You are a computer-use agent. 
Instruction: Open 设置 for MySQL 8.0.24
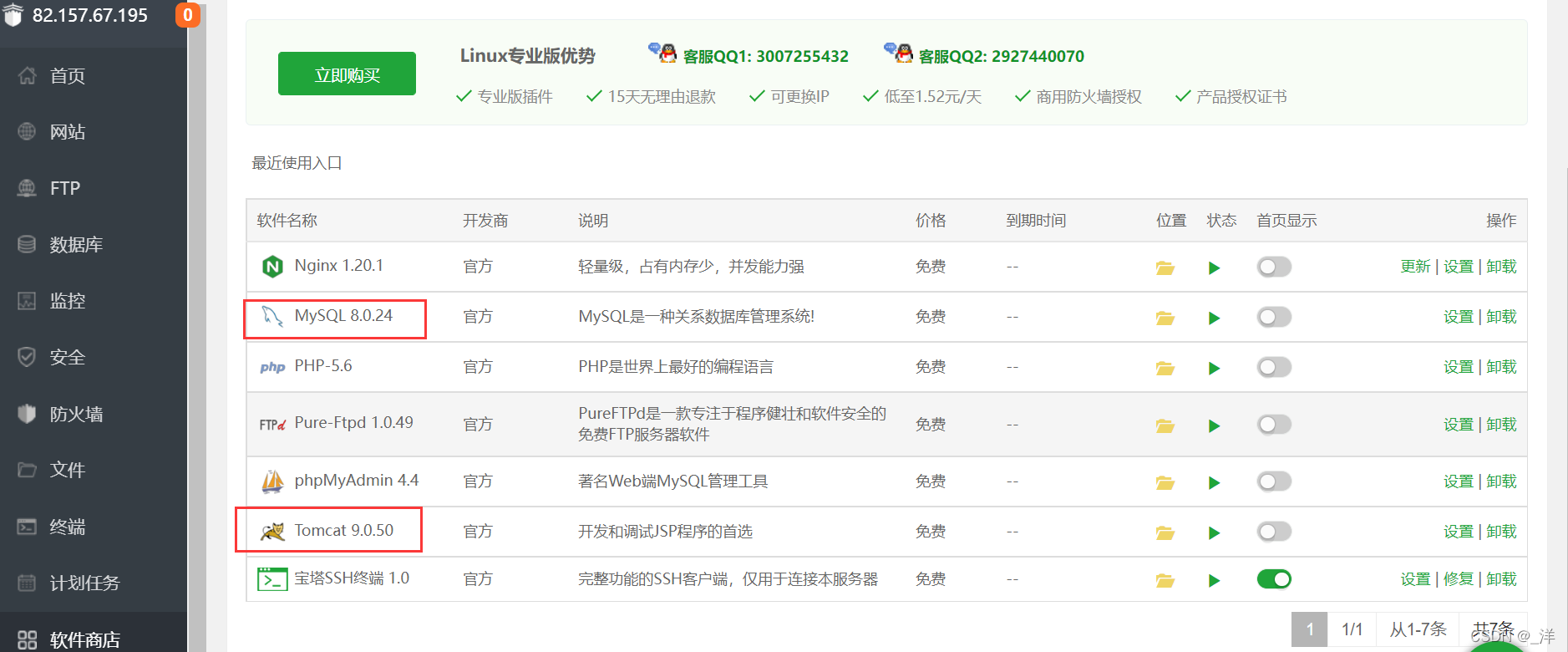pyautogui.click(x=1459, y=317)
